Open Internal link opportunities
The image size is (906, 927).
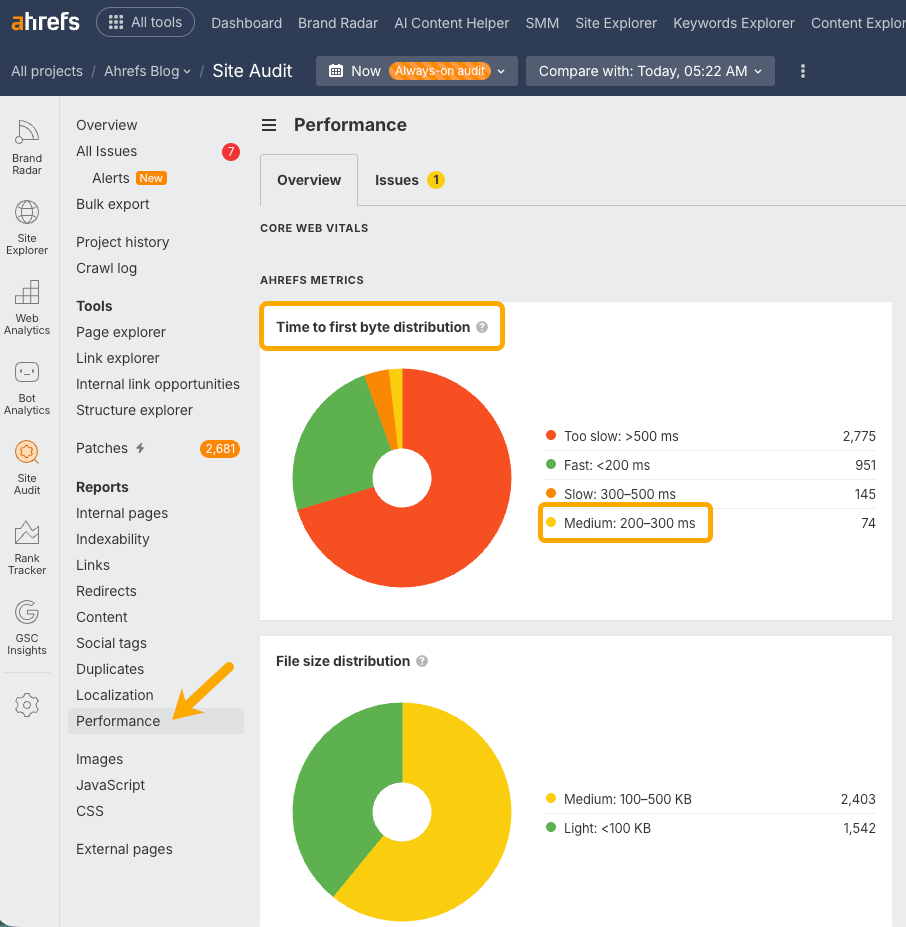coord(158,384)
